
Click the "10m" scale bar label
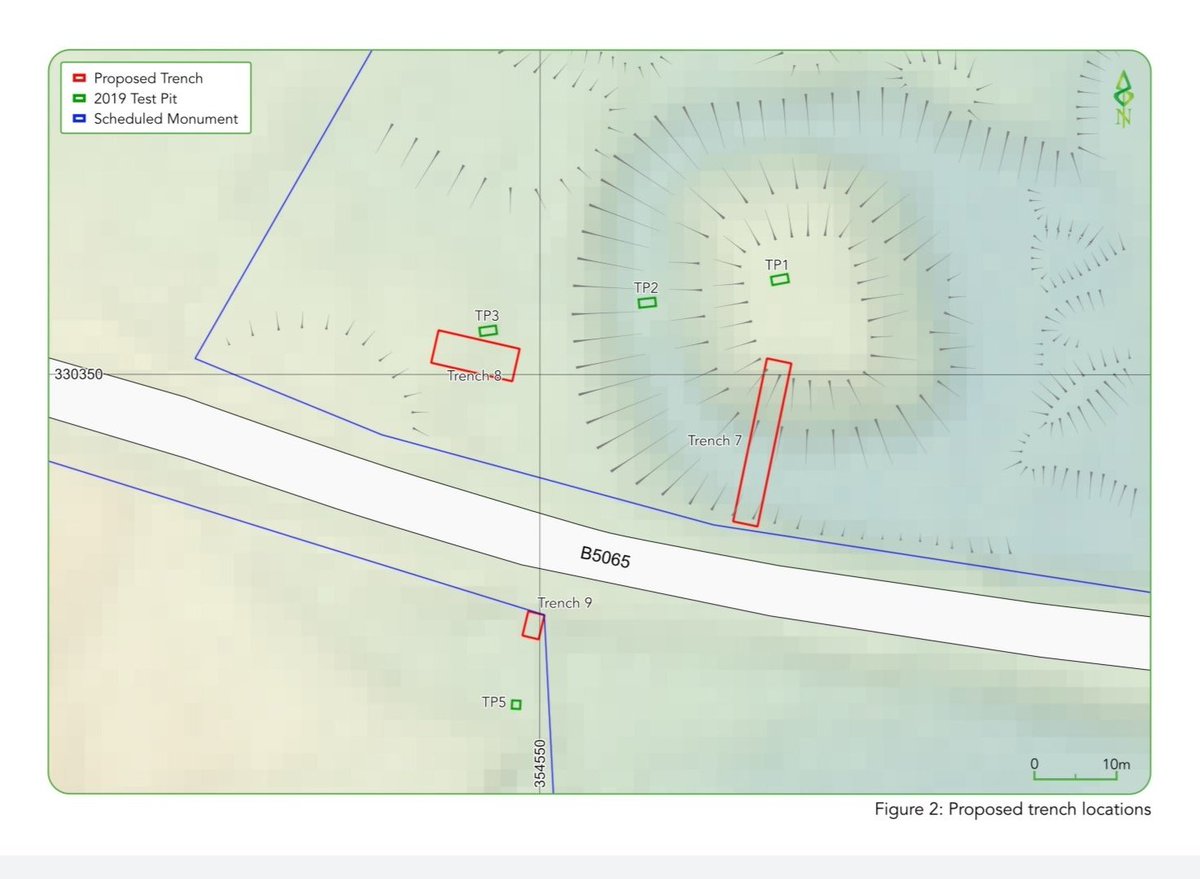(x=1116, y=765)
